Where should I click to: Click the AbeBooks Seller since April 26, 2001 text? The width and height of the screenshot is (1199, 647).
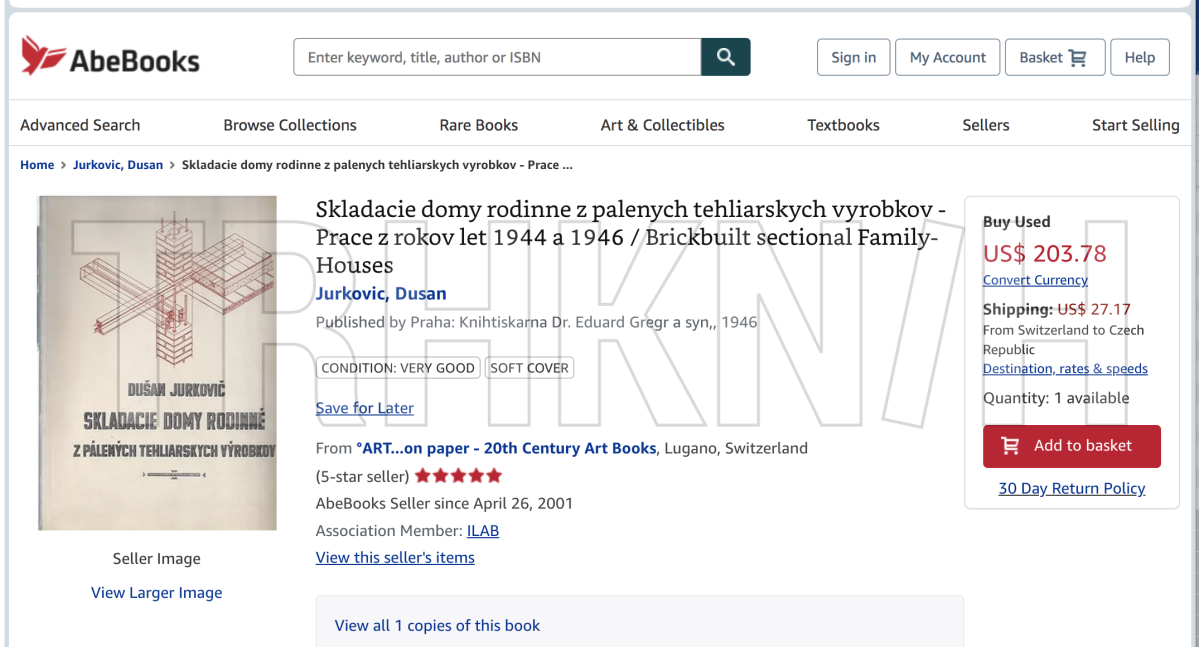click(x=444, y=503)
